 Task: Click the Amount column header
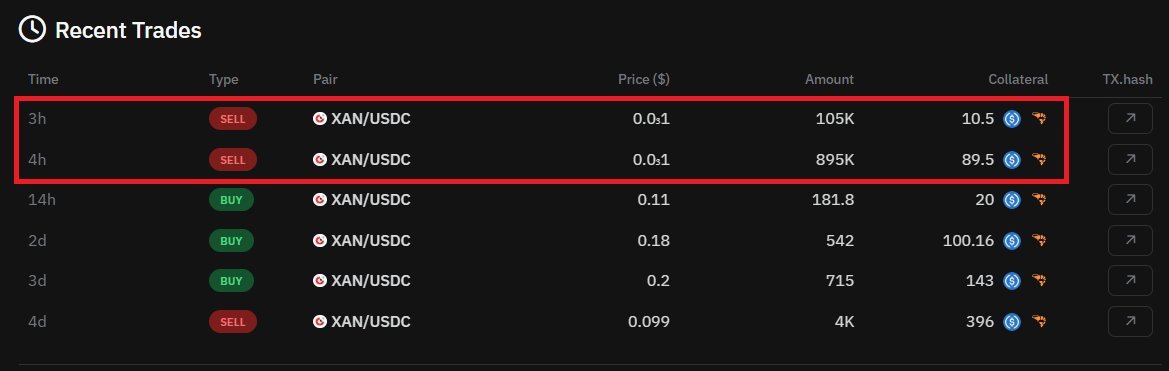tap(829, 80)
